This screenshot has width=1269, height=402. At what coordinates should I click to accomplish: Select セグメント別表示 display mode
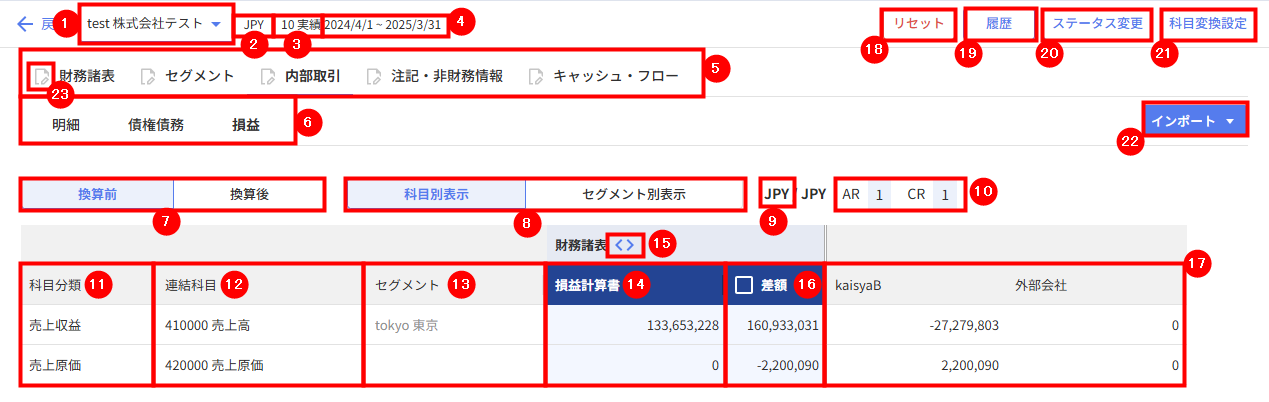pyautogui.click(x=634, y=194)
